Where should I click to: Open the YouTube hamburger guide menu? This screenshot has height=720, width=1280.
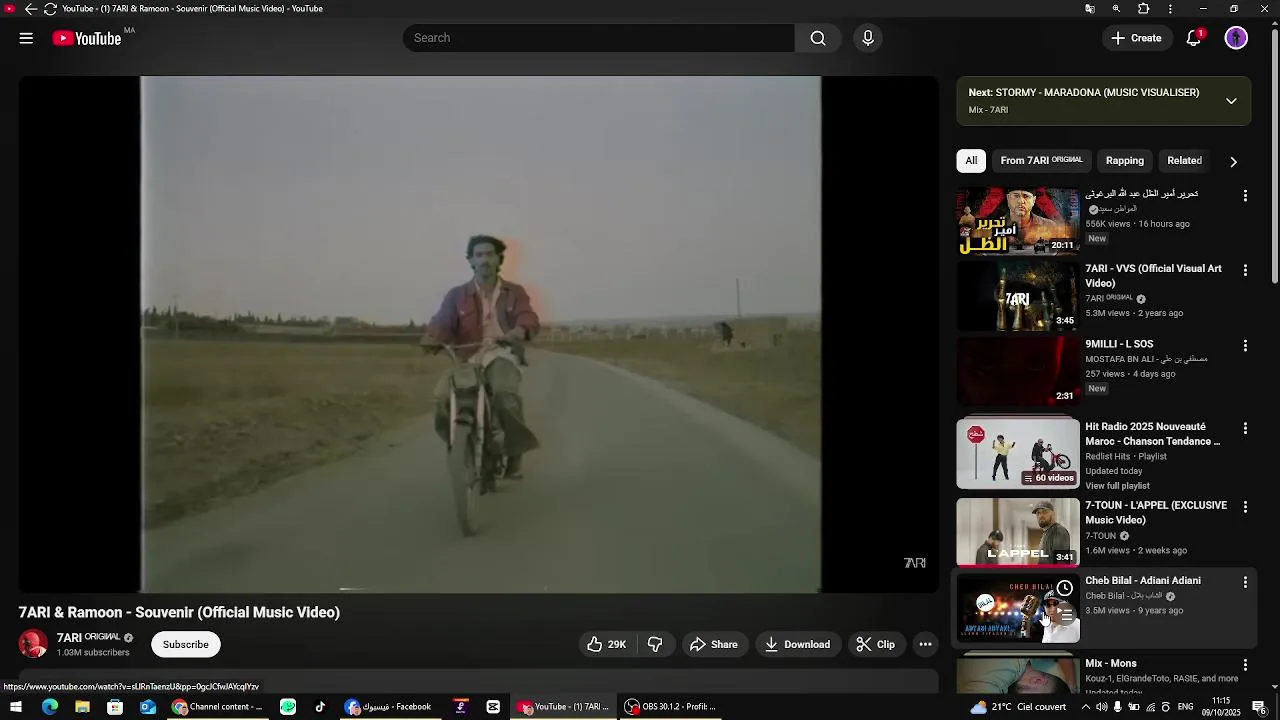tap(26, 38)
